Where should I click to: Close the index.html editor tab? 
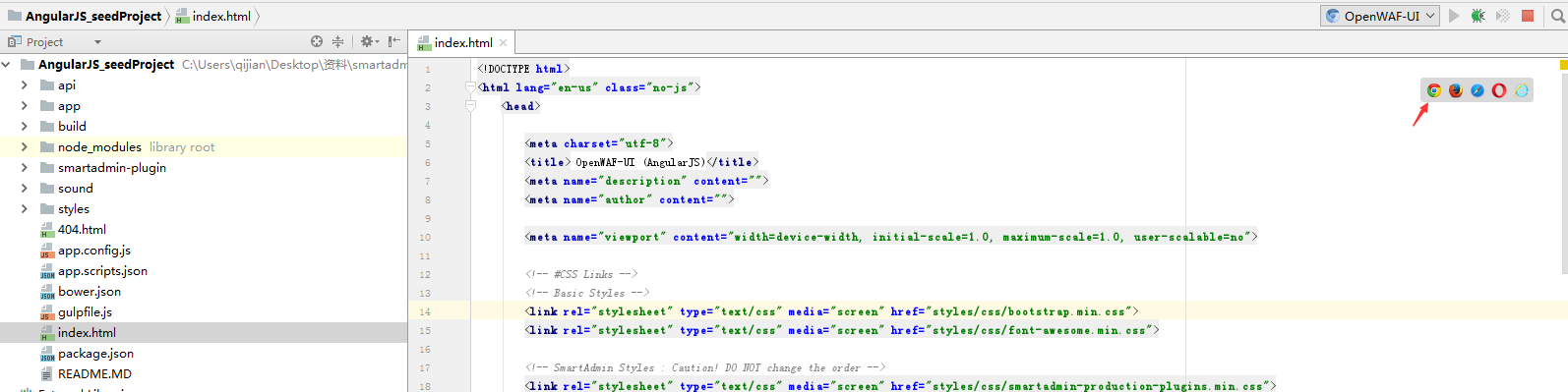click(503, 42)
